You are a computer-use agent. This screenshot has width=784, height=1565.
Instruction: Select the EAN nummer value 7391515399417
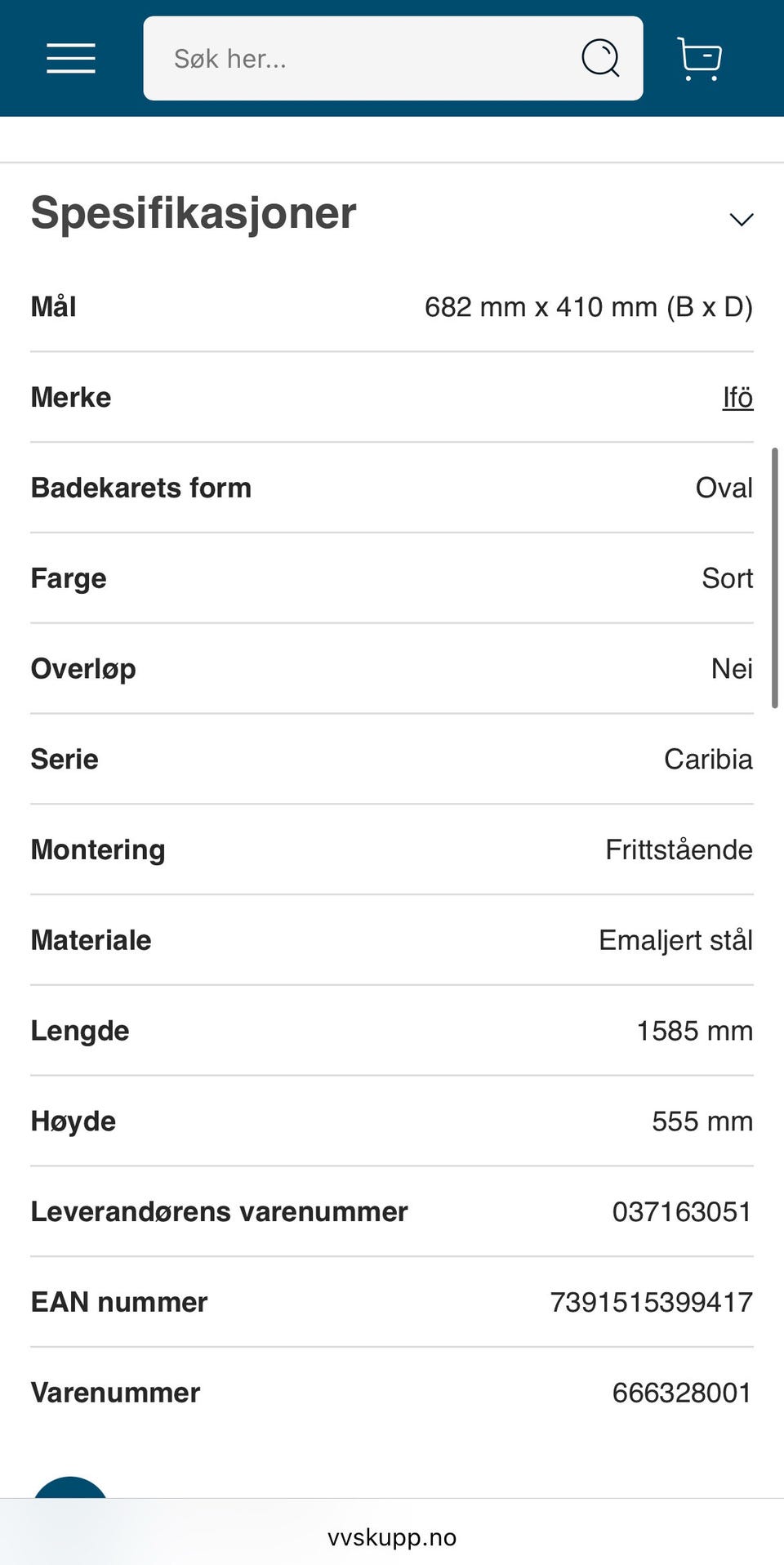click(x=651, y=1302)
